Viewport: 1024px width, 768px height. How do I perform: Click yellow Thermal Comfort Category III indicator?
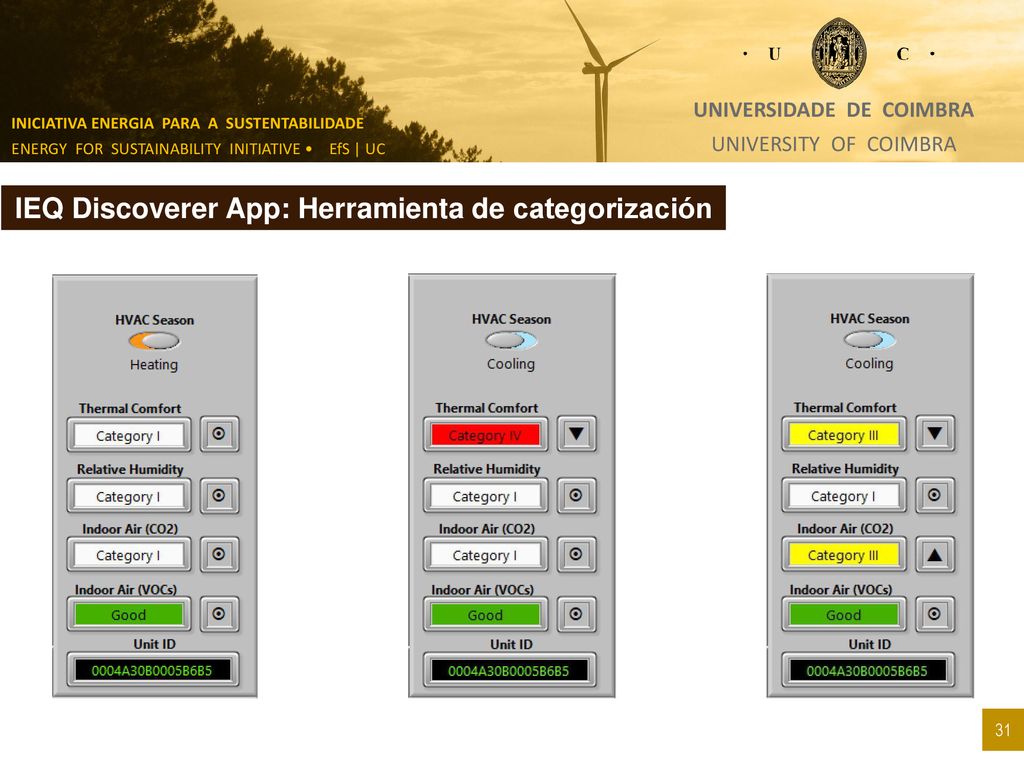pyautogui.click(x=844, y=435)
